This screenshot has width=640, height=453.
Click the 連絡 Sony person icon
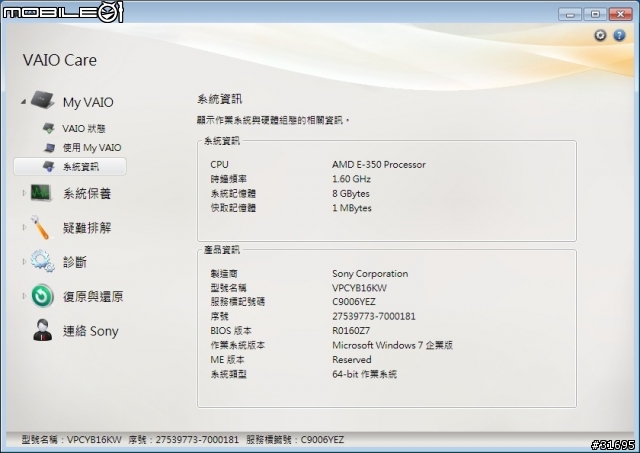pos(42,330)
